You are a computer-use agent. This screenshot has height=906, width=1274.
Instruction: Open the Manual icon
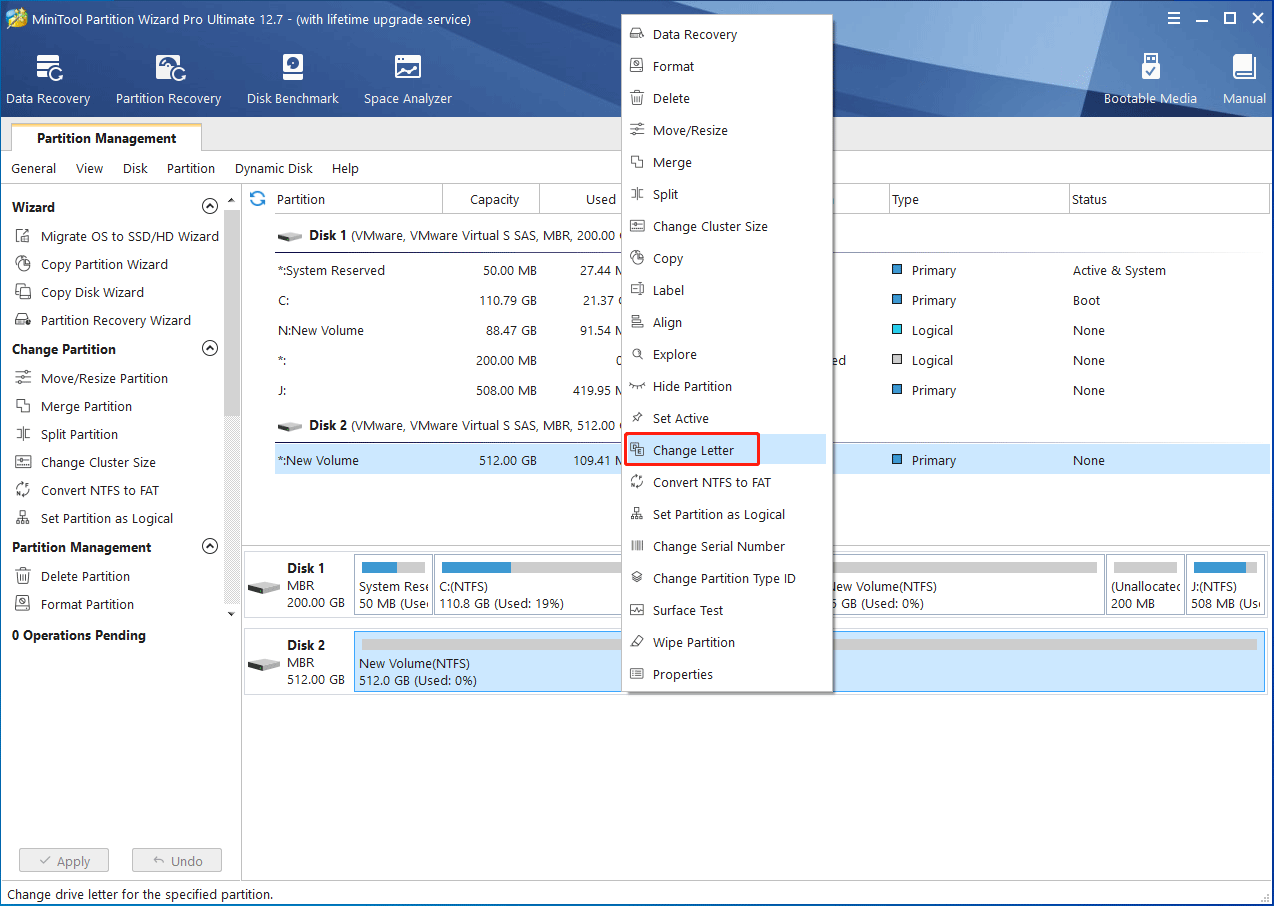point(1244,80)
